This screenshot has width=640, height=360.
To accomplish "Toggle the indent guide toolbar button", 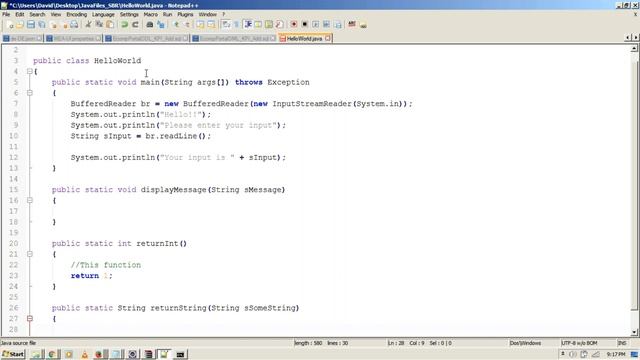I will (x=247, y=25).
